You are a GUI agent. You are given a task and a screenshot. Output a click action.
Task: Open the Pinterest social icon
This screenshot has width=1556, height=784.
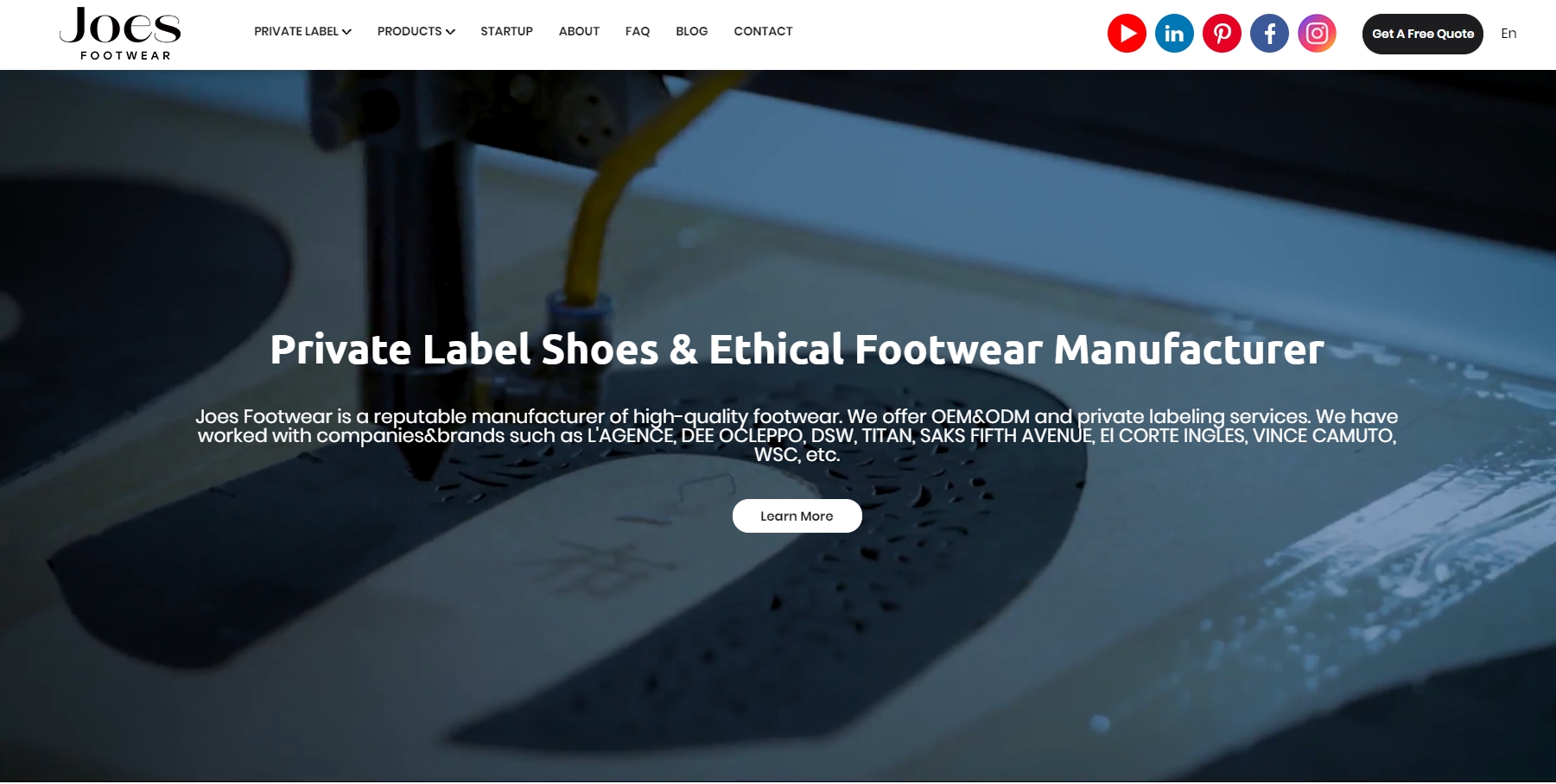(x=1222, y=34)
